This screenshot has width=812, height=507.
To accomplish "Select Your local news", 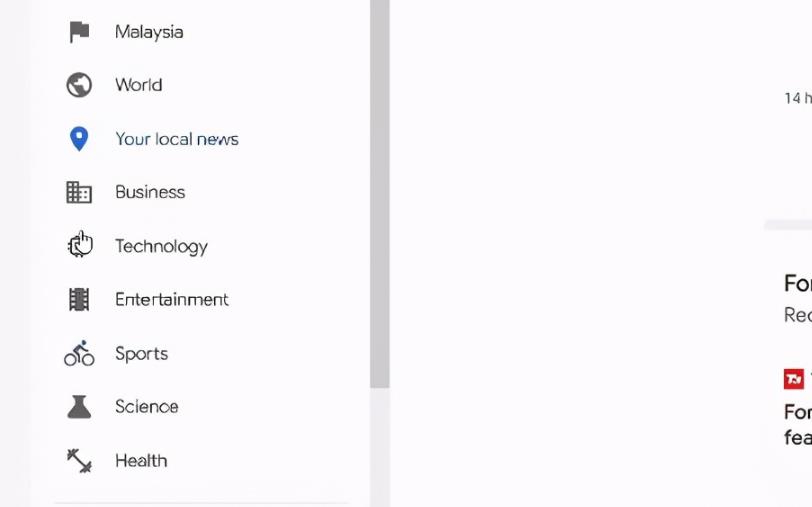I will point(177,139).
